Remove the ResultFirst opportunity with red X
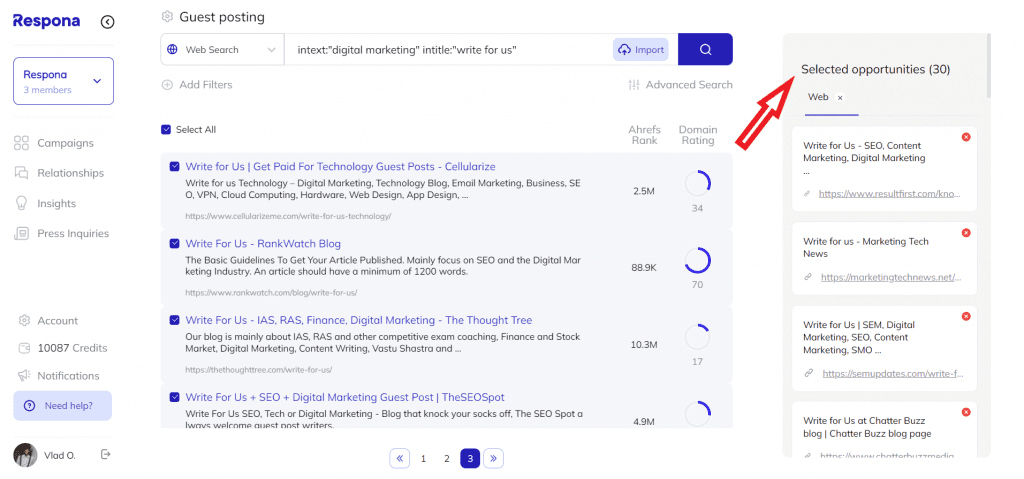 pos(966,137)
